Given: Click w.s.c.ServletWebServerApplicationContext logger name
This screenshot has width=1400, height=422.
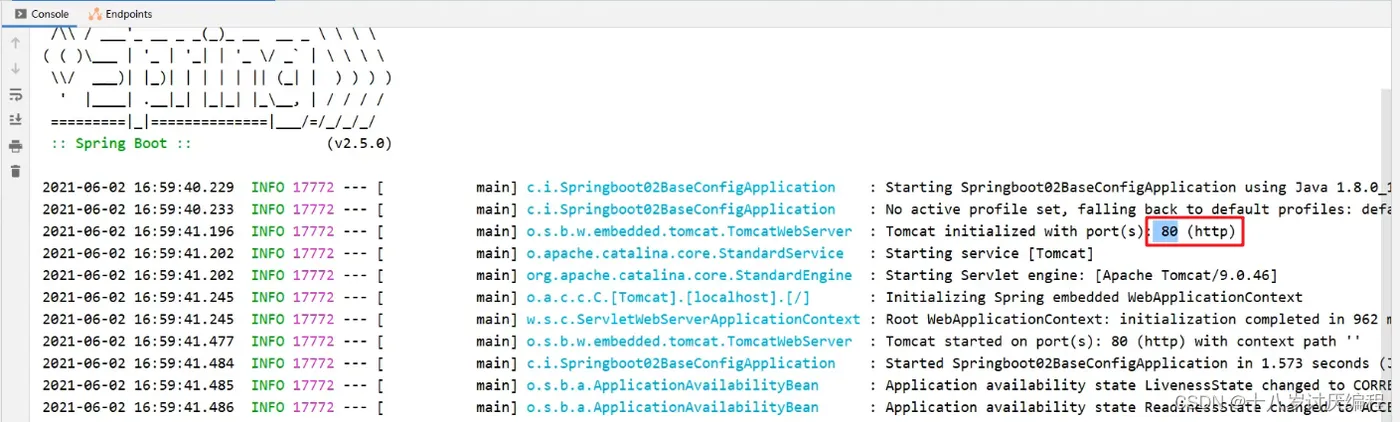Looking at the screenshot, I should (x=692, y=319).
